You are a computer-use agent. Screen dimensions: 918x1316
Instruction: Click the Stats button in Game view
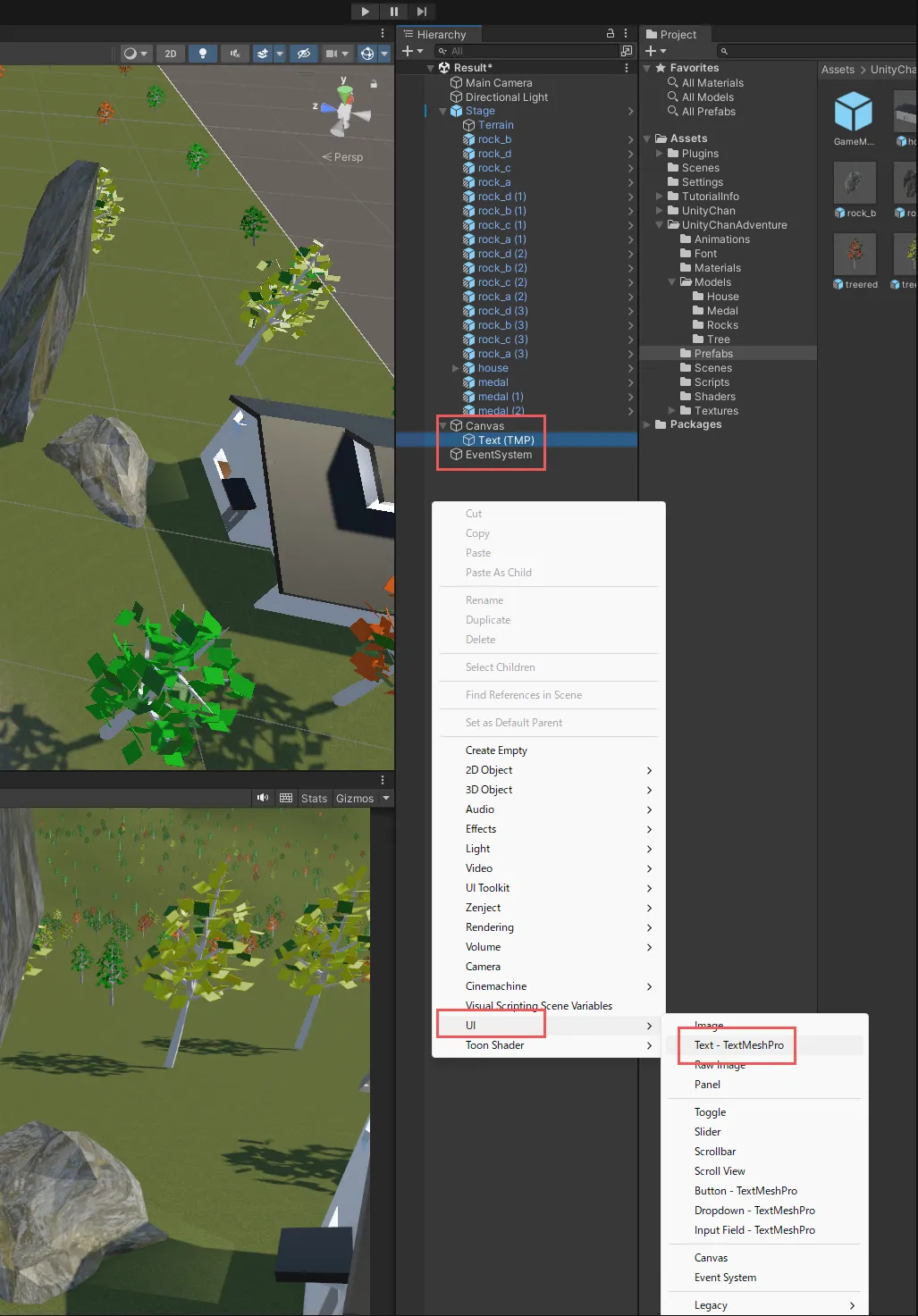point(314,798)
